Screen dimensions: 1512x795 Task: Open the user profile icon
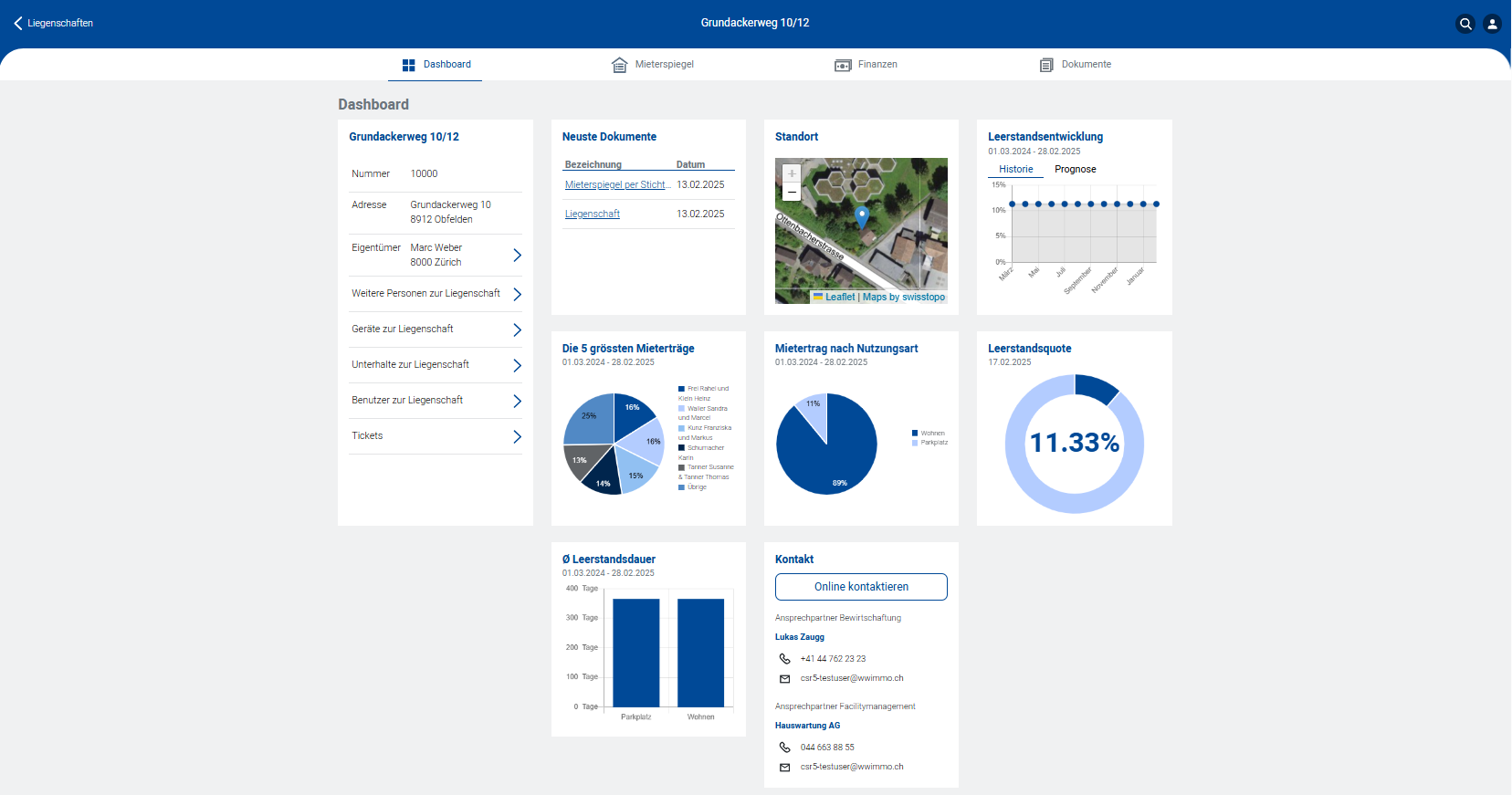pos(1492,24)
